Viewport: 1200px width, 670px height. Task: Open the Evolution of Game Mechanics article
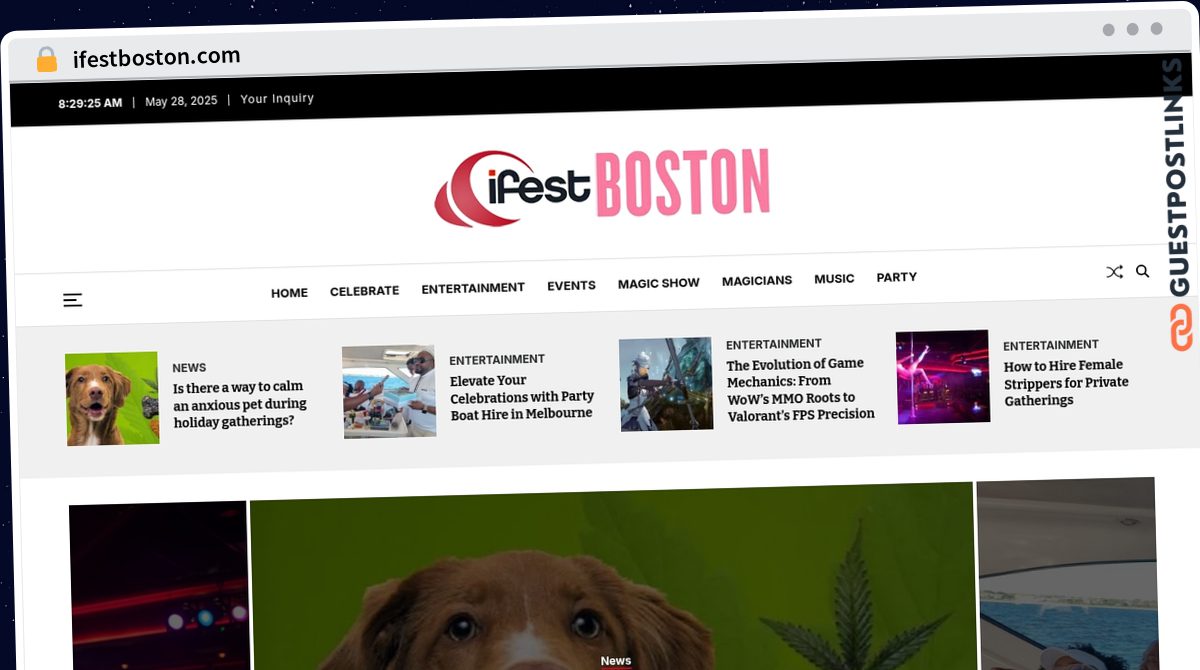point(800,389)
